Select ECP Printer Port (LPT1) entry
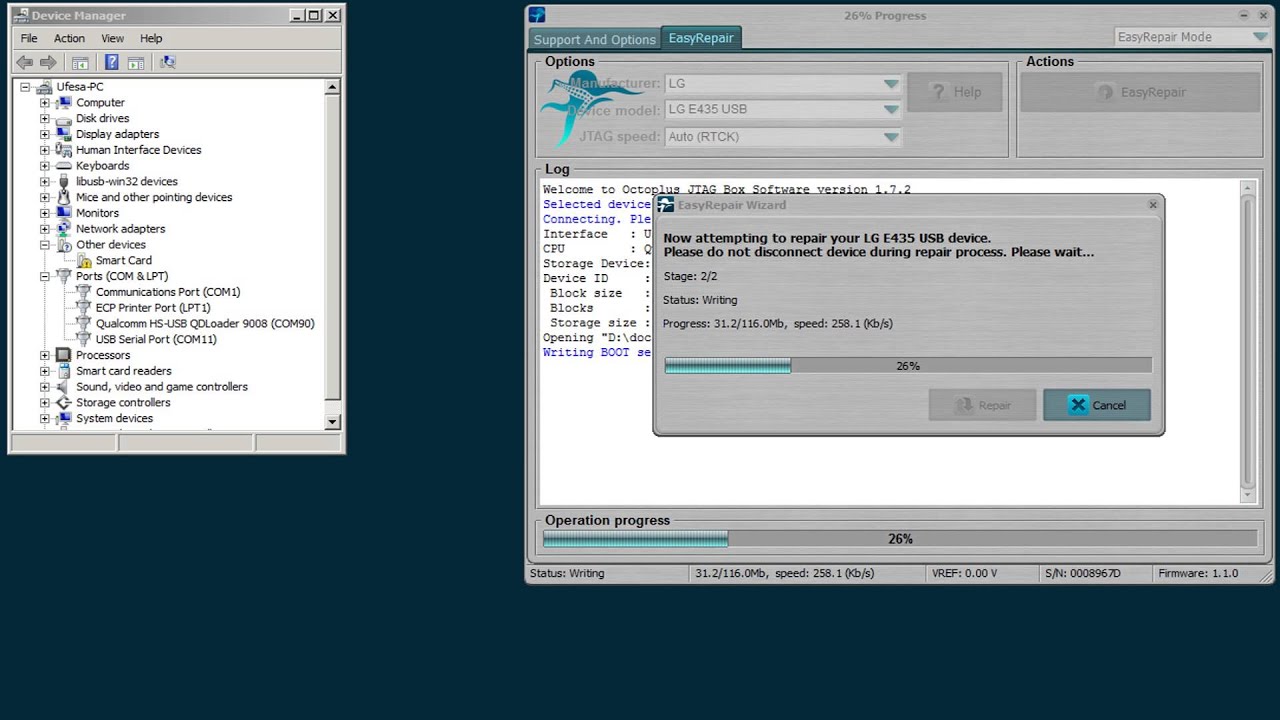The image size is (1280, 720). point(153,308)
